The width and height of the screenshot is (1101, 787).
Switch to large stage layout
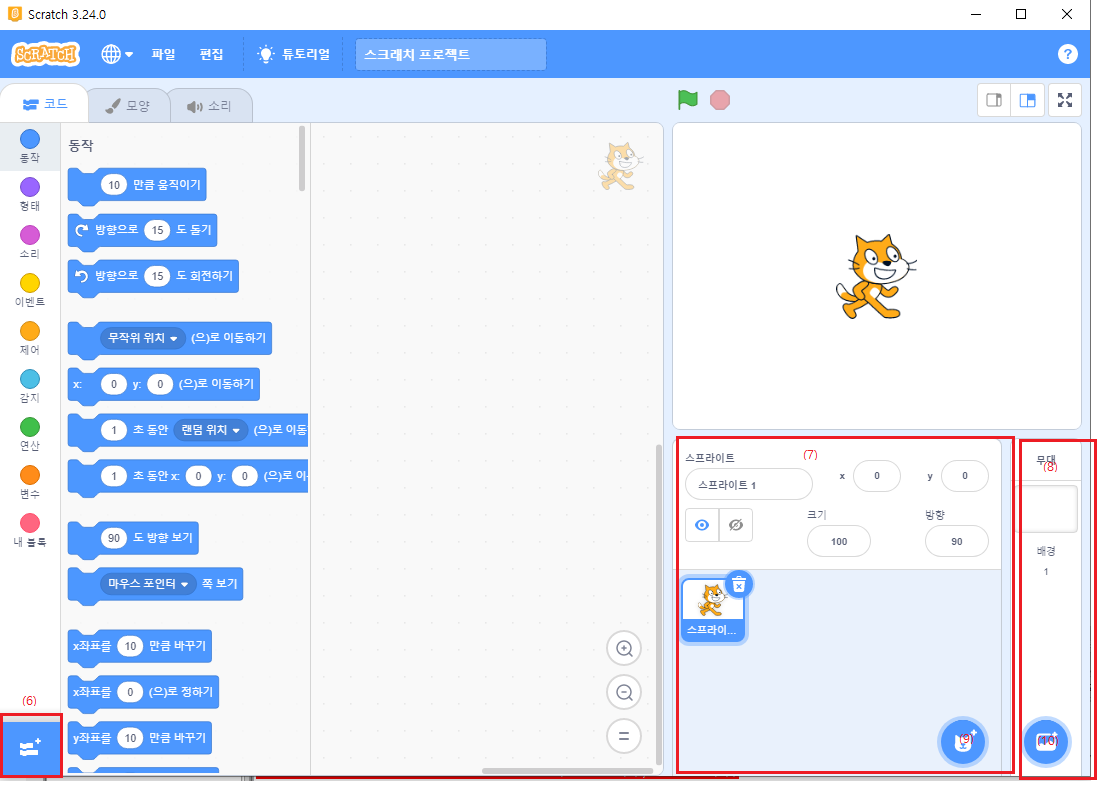tap(1027, 100)
